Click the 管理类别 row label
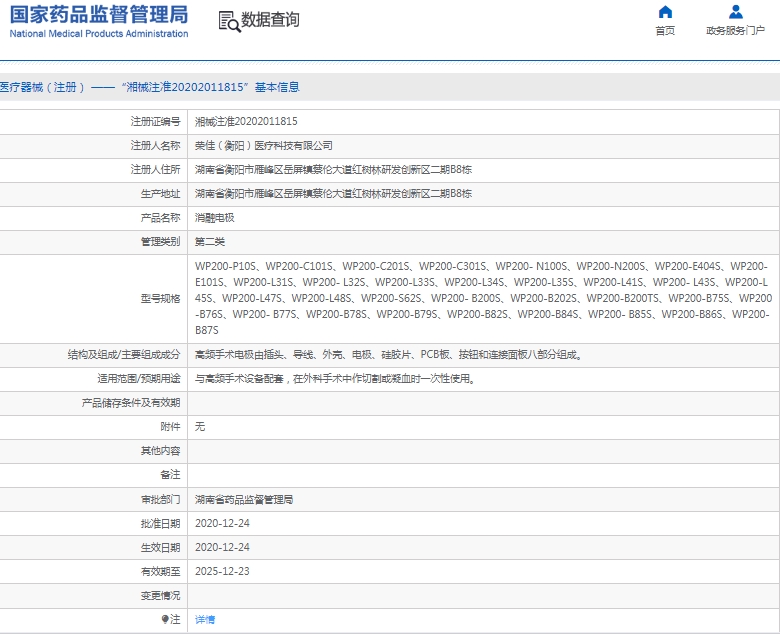This screenshot has width=780, height=638. click(x=160, y=242)
